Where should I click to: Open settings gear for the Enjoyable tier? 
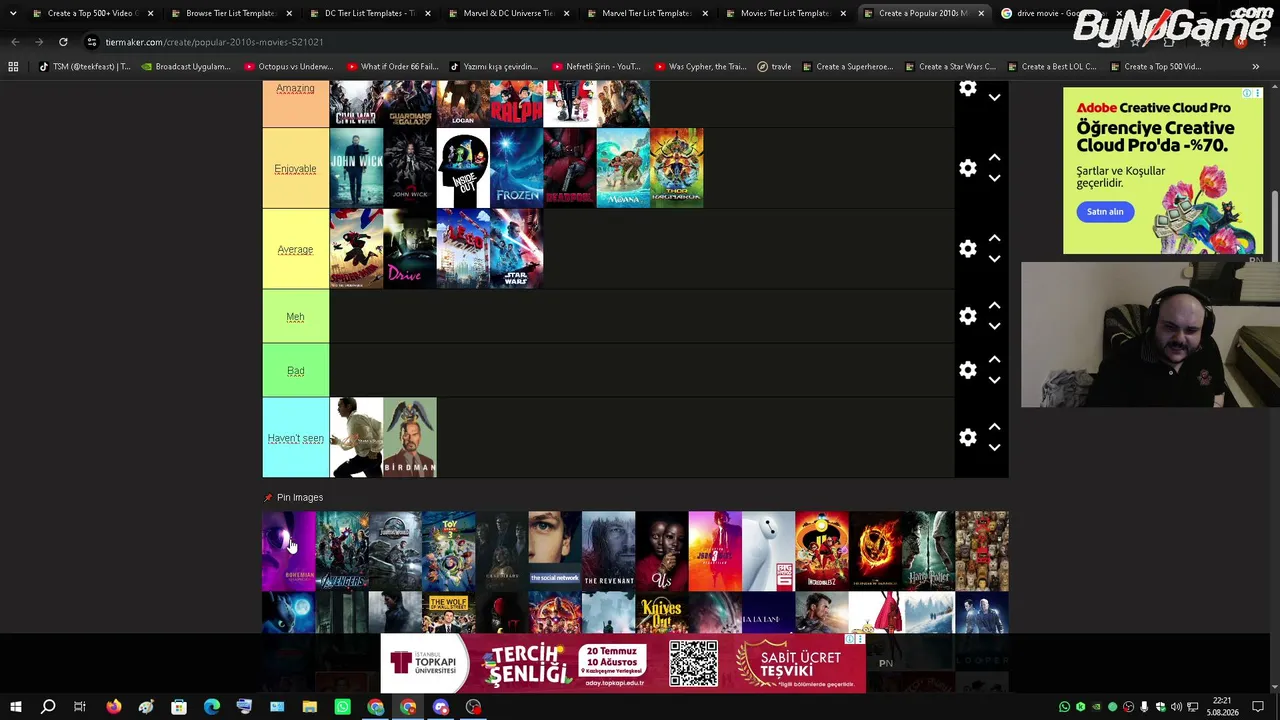click(967, 168)
